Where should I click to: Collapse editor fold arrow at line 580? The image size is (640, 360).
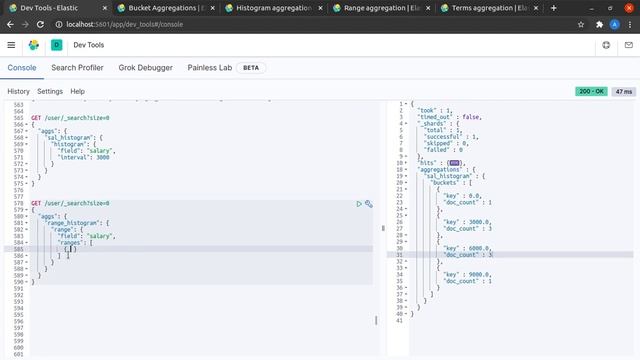(27, 216)
